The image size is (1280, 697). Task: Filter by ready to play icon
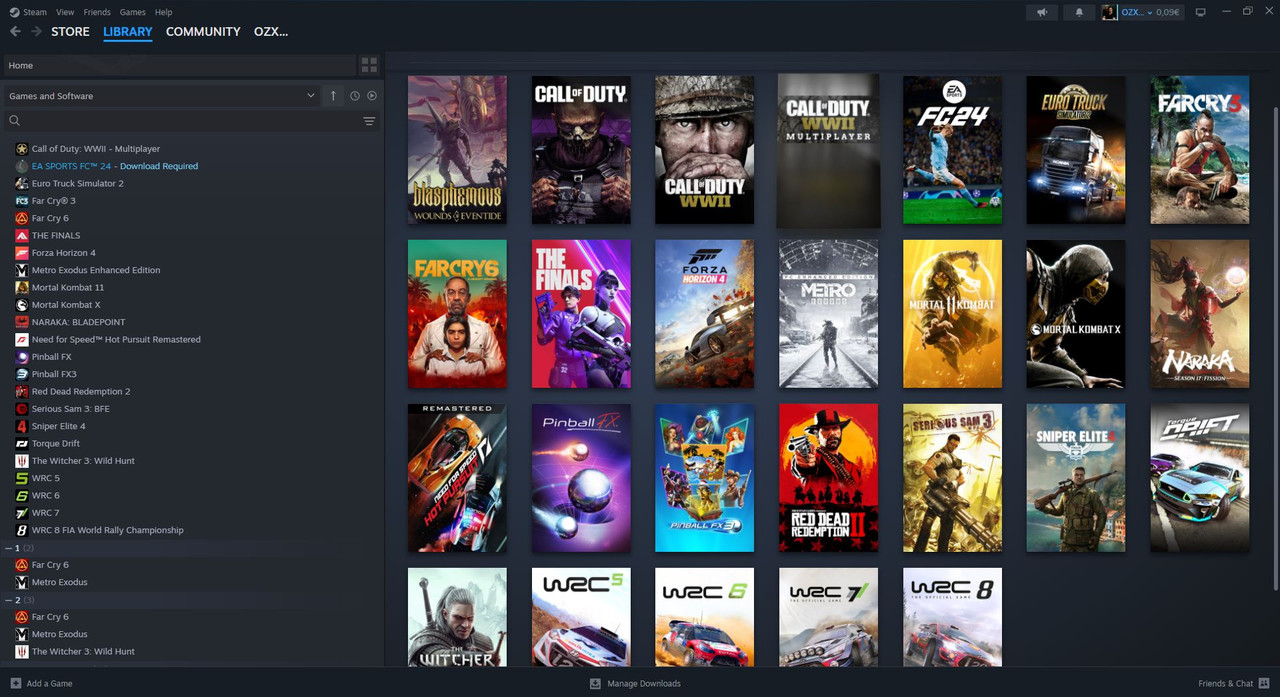tap(372, 96)
